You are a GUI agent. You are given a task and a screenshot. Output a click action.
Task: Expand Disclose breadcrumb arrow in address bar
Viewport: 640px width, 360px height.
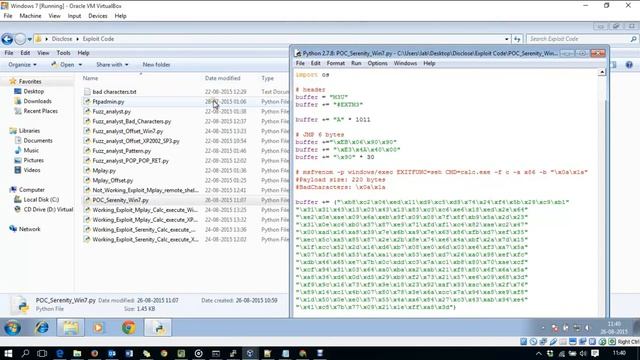point(77,39)
